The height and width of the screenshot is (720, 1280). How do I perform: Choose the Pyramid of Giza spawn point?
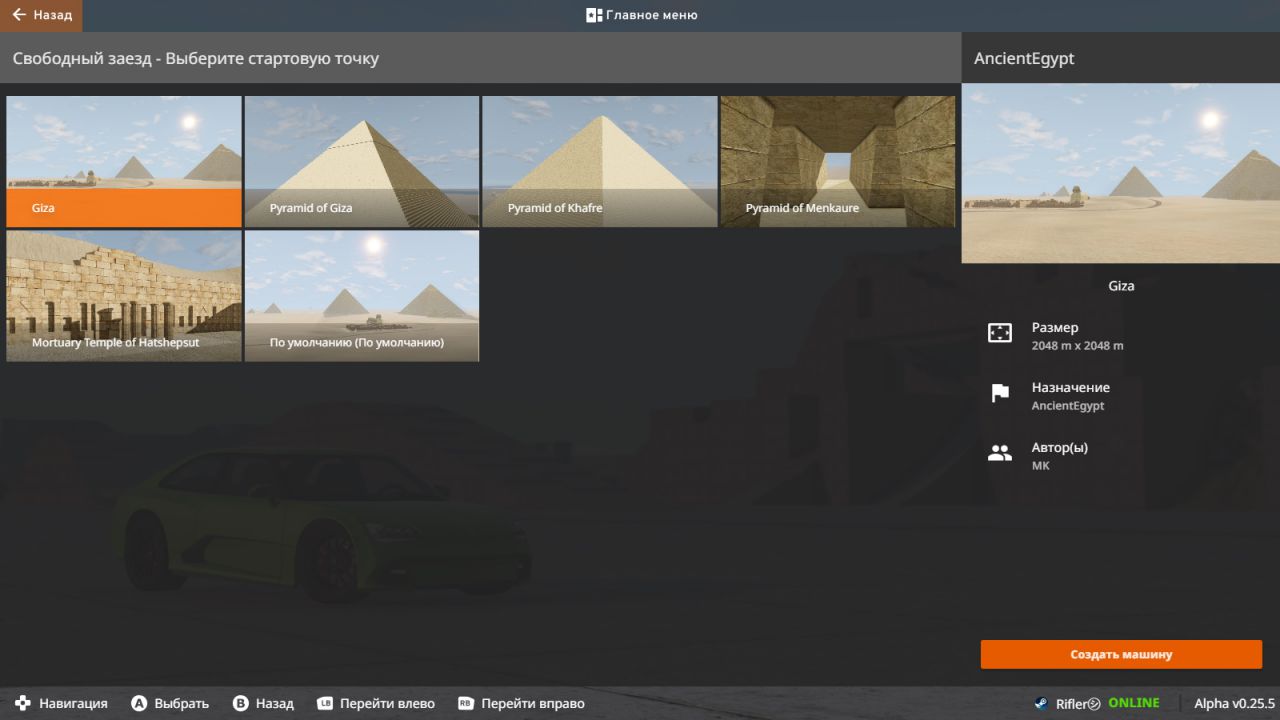(362, 161)
